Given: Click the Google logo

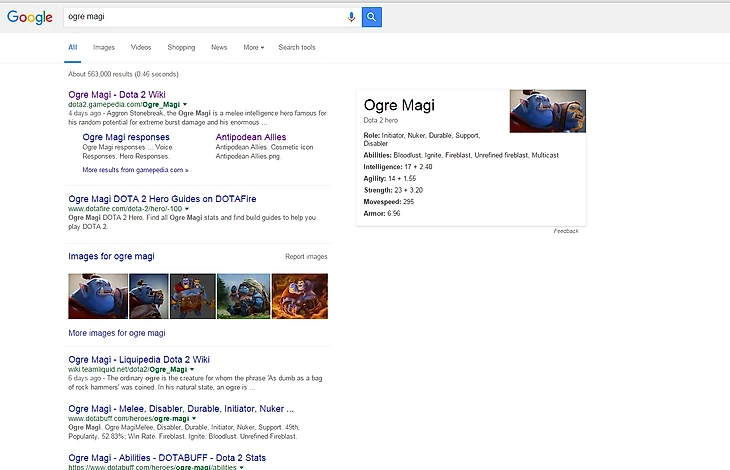Looking at the screenshot, I should 30,17.
